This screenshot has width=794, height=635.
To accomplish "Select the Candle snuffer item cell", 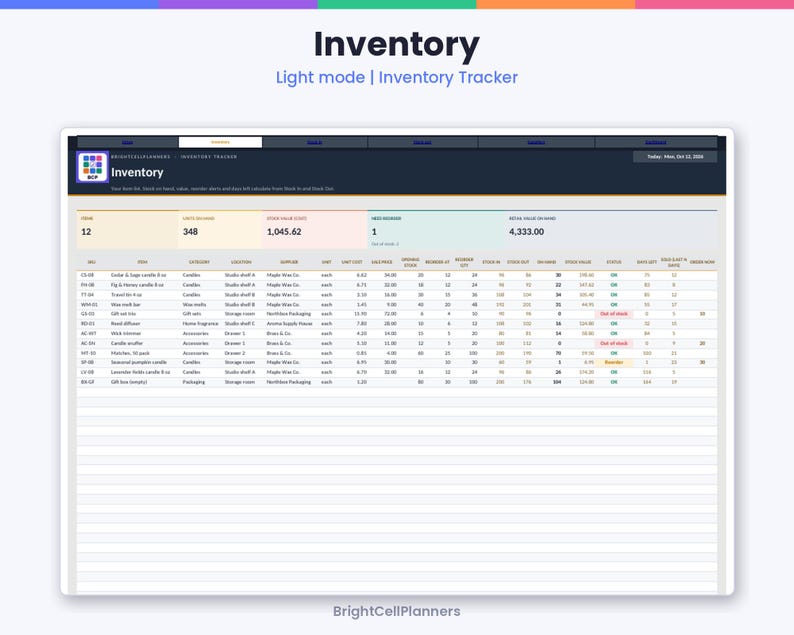I will tap(127, 343).
